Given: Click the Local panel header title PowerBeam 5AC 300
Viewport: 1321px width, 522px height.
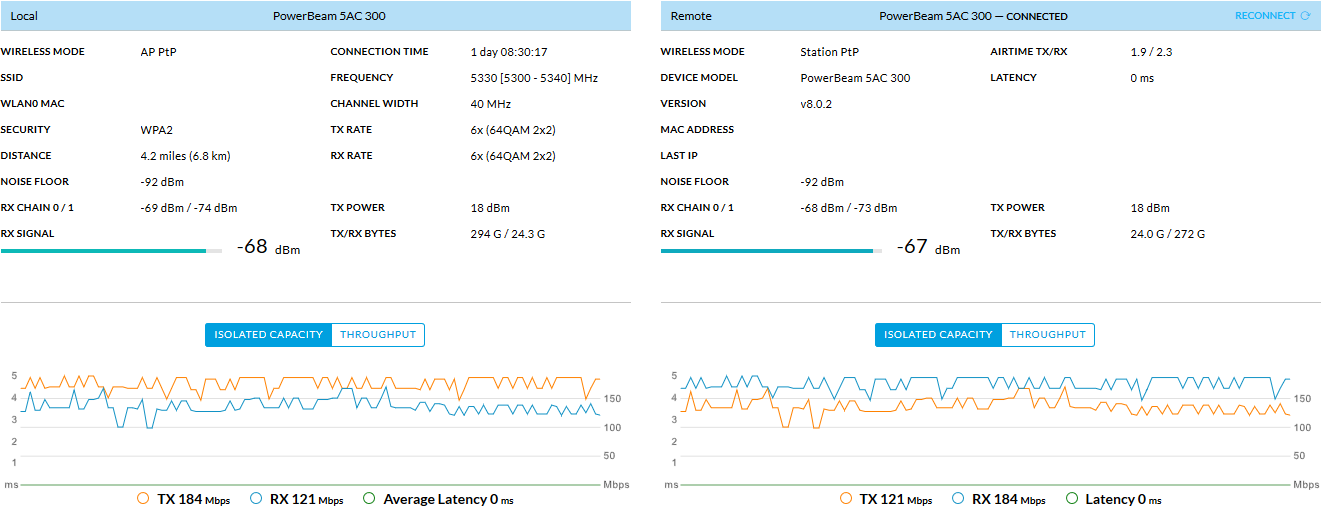Looking at the screenshot, I should pos(329,16).
